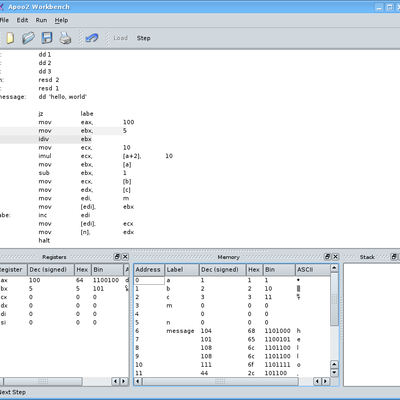The width and height of the screenshot is (400, 400).
Task: Select memory label 'n' cell
Action: pos(168,322)
